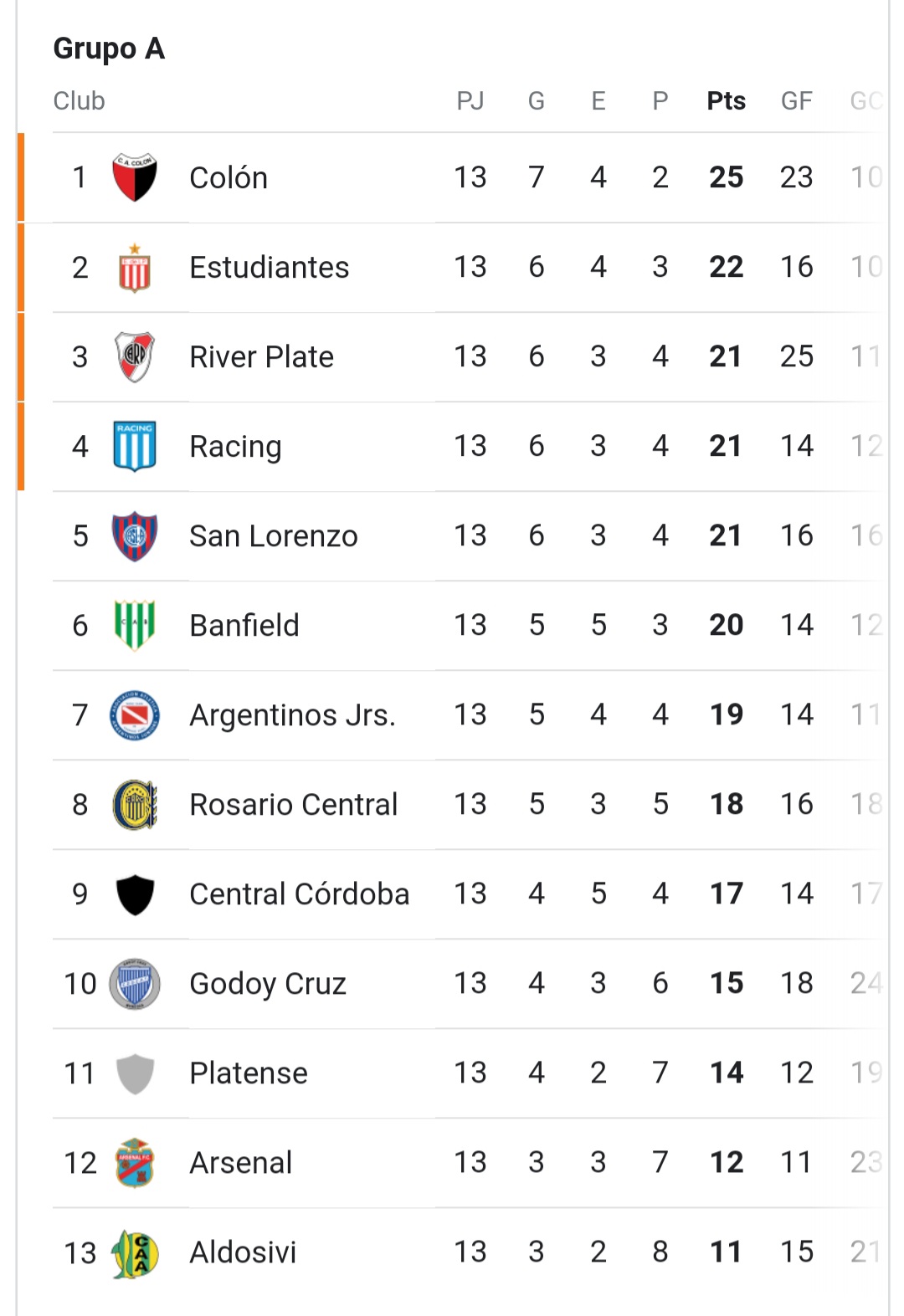Open the Banfield team name link
904x1316 pixels.
click(244, 626)
